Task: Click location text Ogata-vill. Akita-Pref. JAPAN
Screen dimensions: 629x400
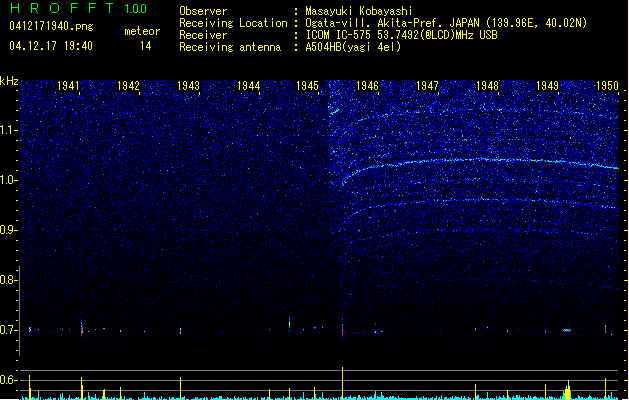Action: coord(394,23)
